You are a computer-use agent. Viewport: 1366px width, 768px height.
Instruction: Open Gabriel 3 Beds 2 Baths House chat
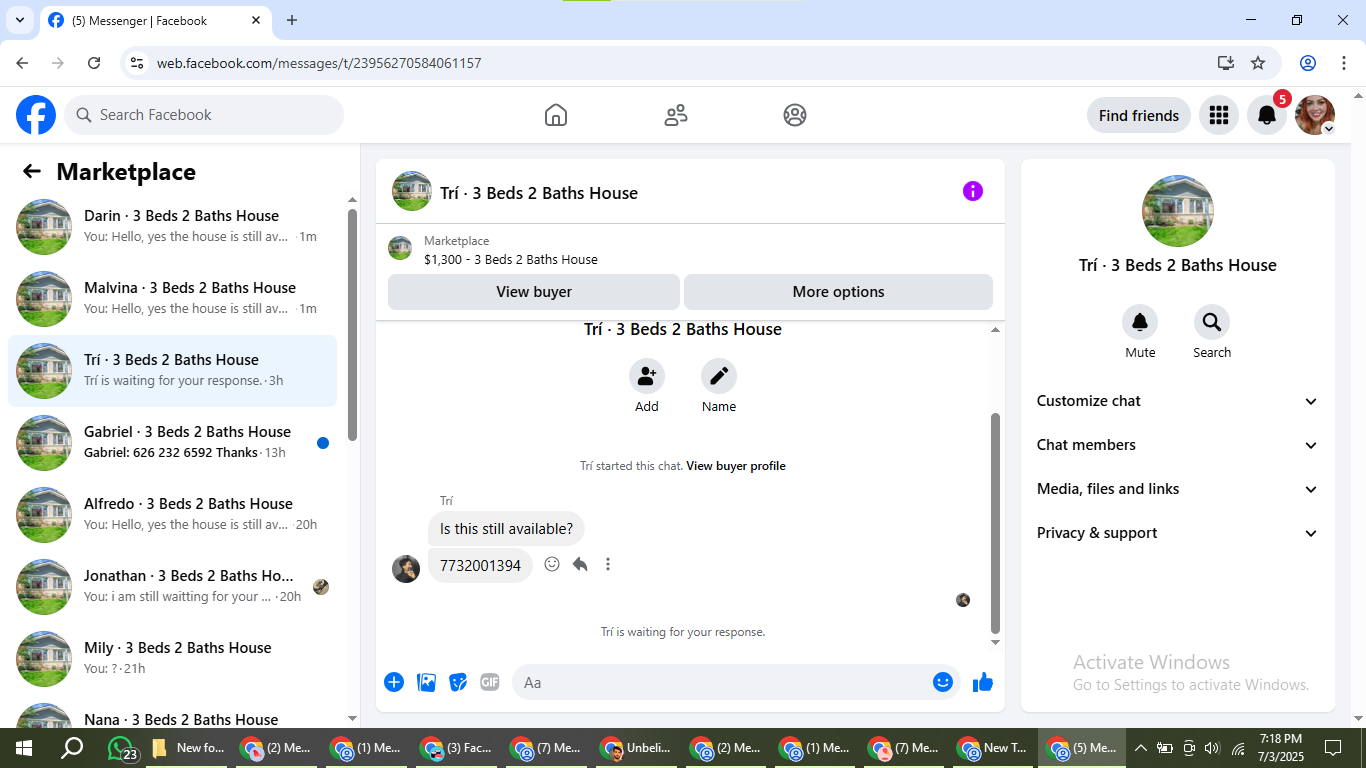[172, 443]
